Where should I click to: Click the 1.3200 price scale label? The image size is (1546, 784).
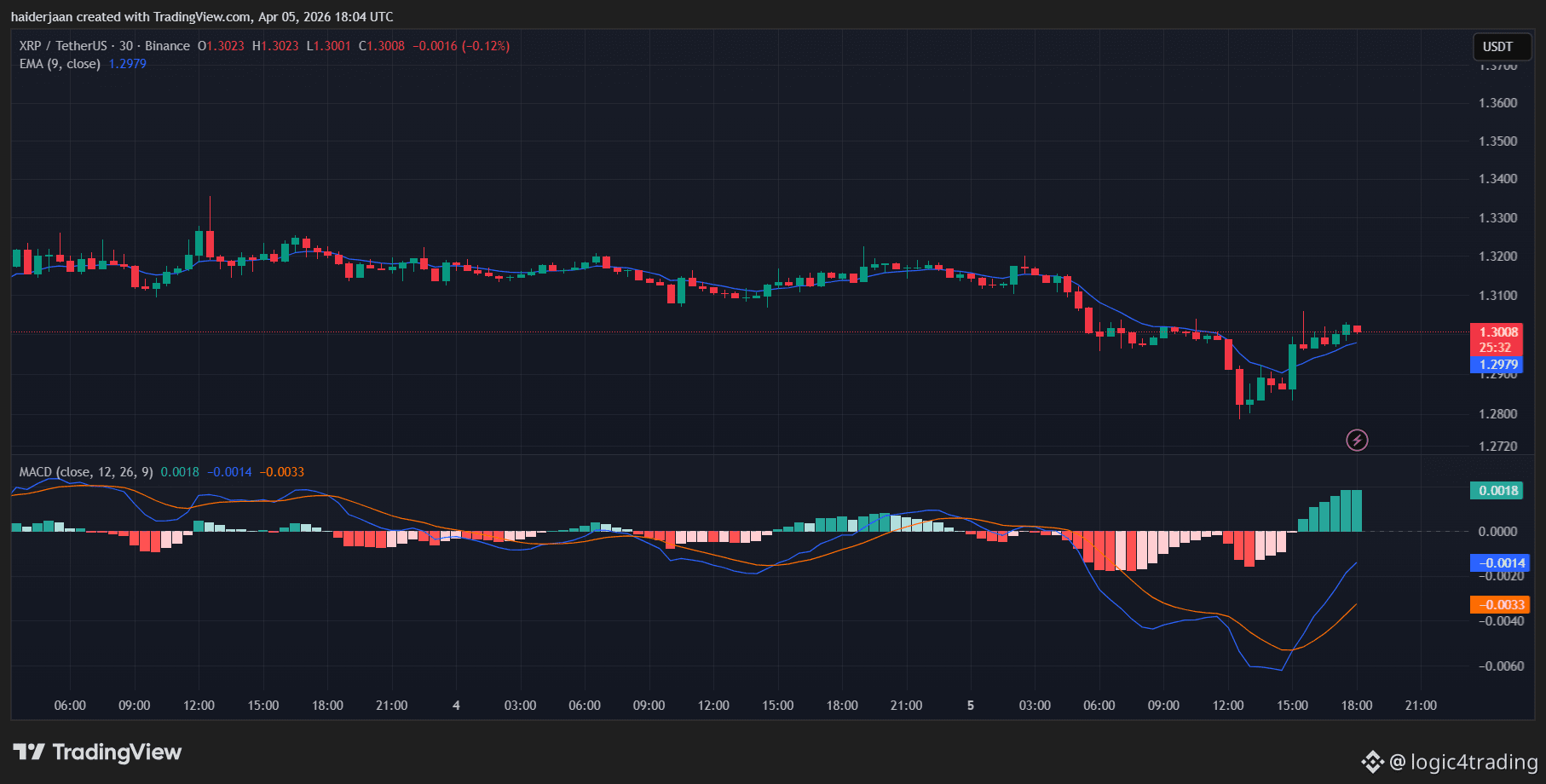(x=1498, y=257)
